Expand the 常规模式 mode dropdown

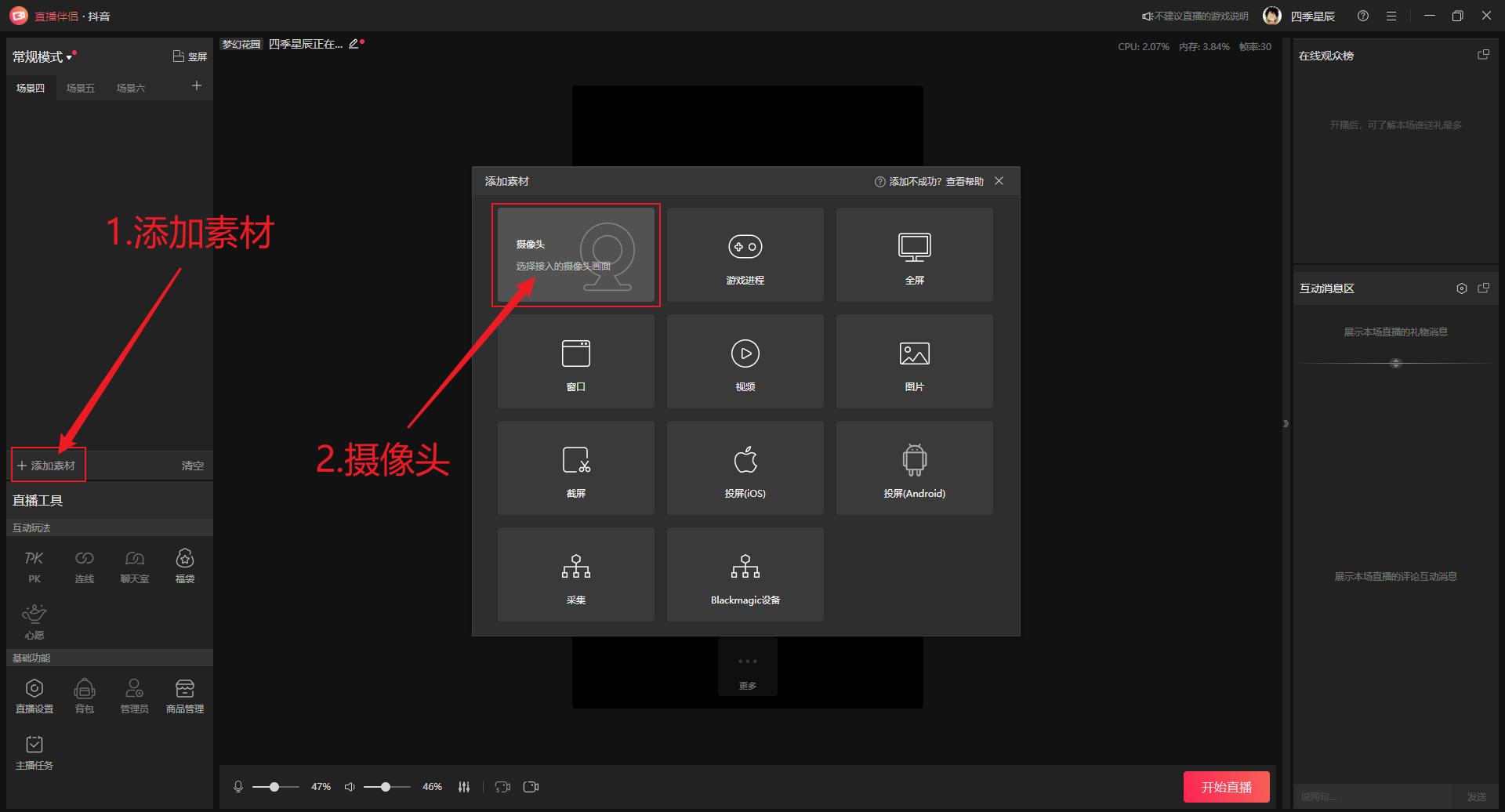click(x=42, y=56)
